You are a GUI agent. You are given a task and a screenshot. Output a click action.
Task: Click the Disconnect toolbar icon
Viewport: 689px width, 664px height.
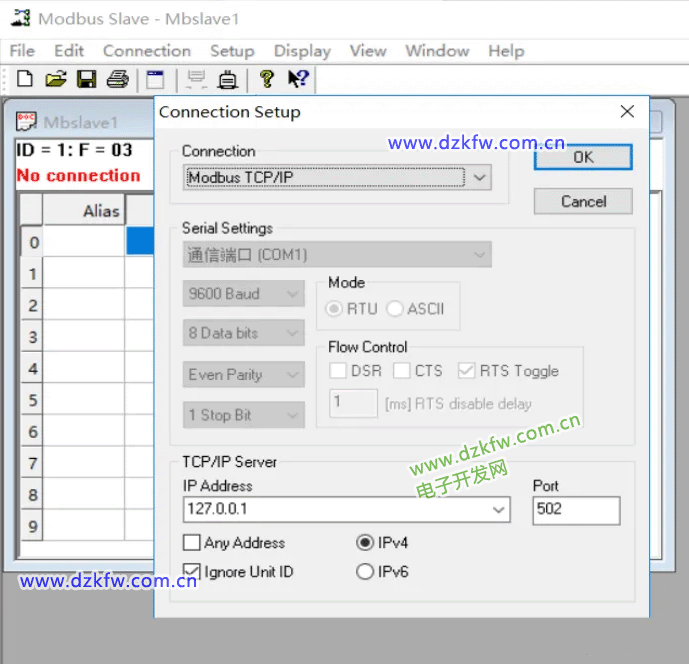pyautogui.click(x=228, y=79)
